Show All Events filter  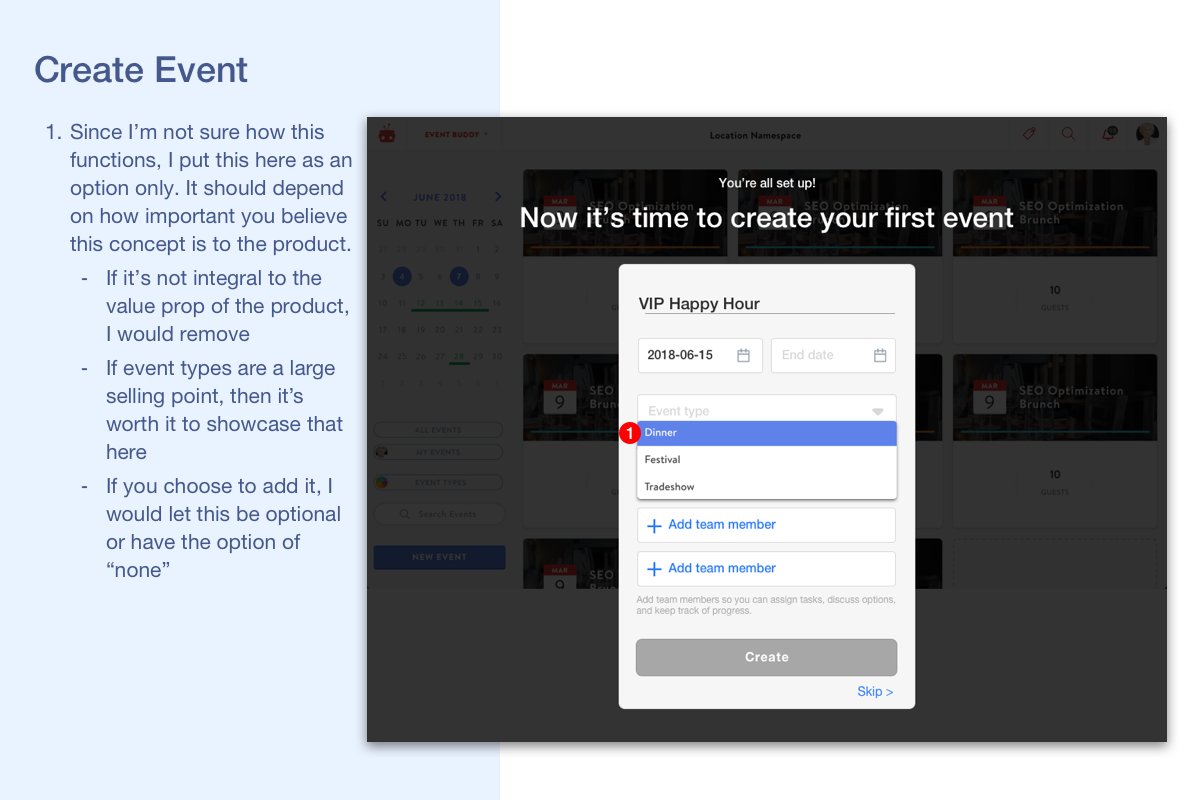tap(438, 430)
